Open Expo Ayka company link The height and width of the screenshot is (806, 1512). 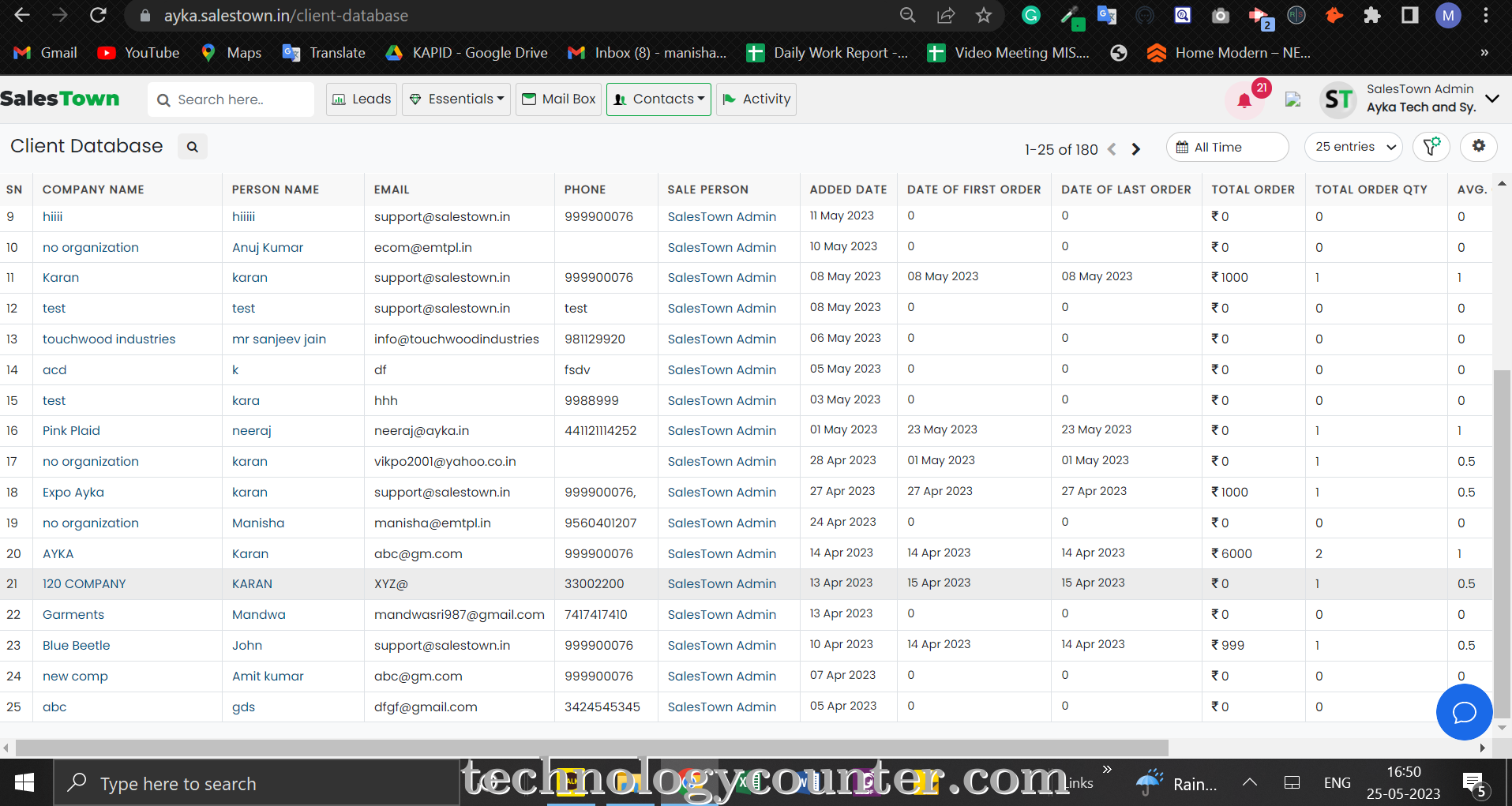point(73,492)
